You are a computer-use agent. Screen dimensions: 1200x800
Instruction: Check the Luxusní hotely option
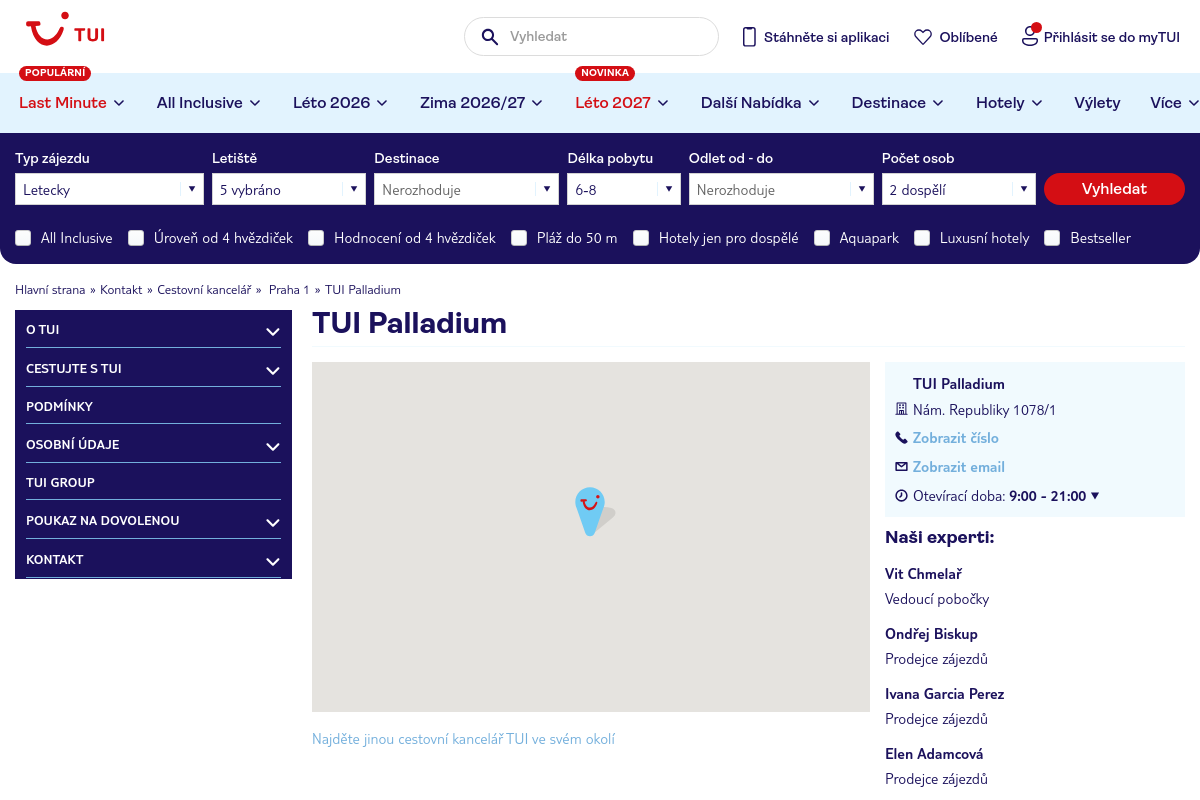click(922, 238)
